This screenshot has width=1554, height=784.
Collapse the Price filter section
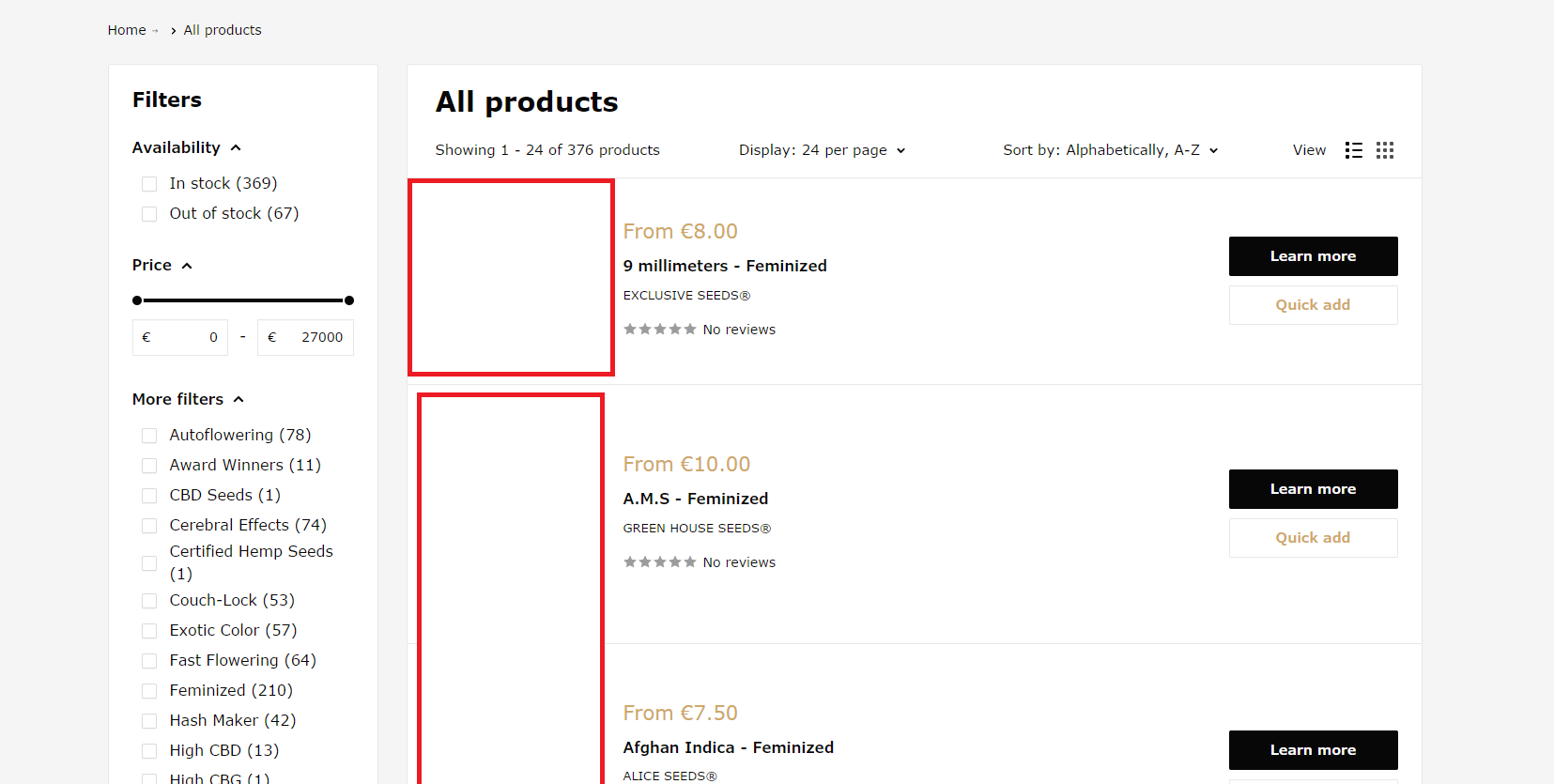(162, 265)
